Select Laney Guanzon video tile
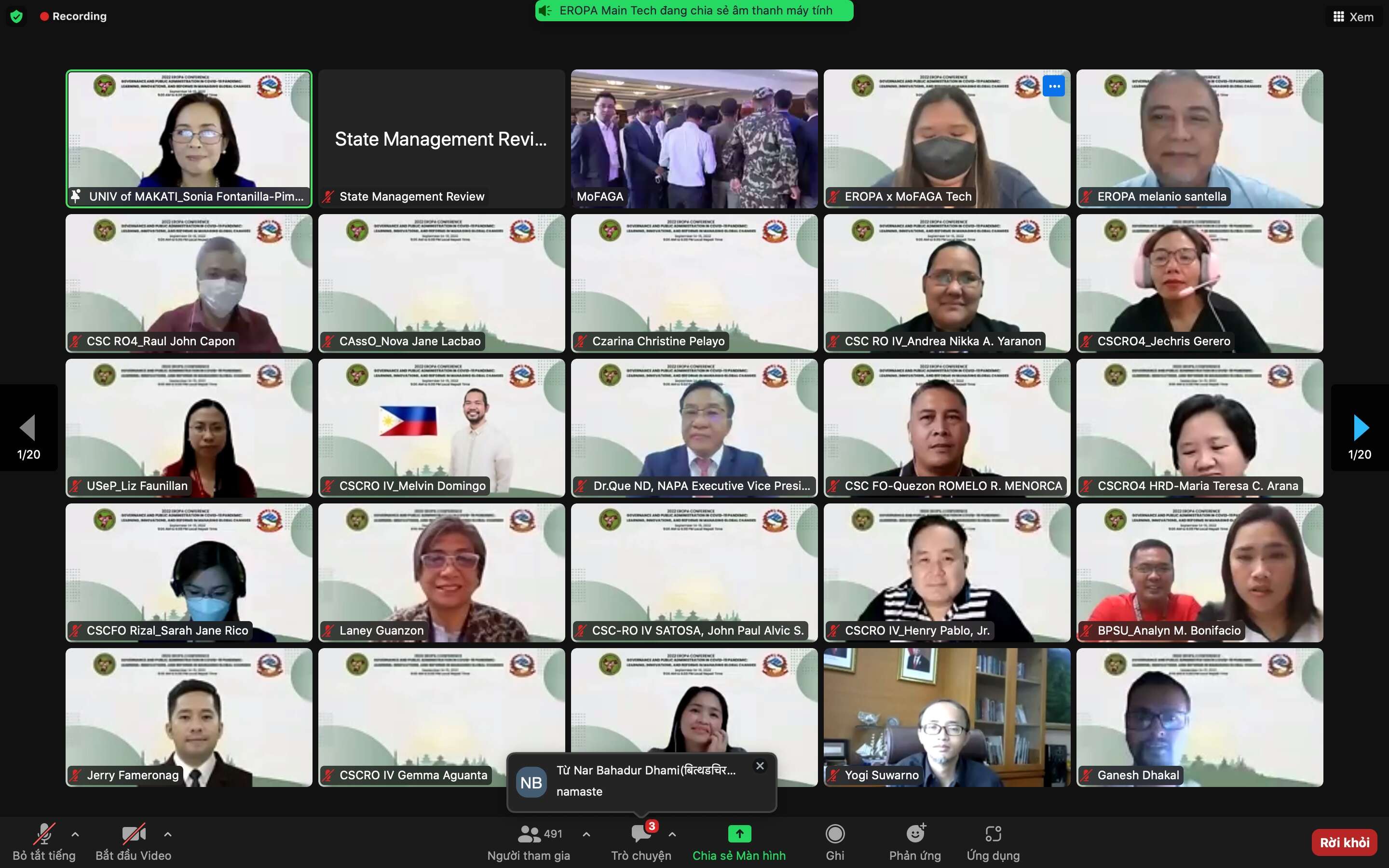Viewport: 1389px width, 868px height. 441,573
